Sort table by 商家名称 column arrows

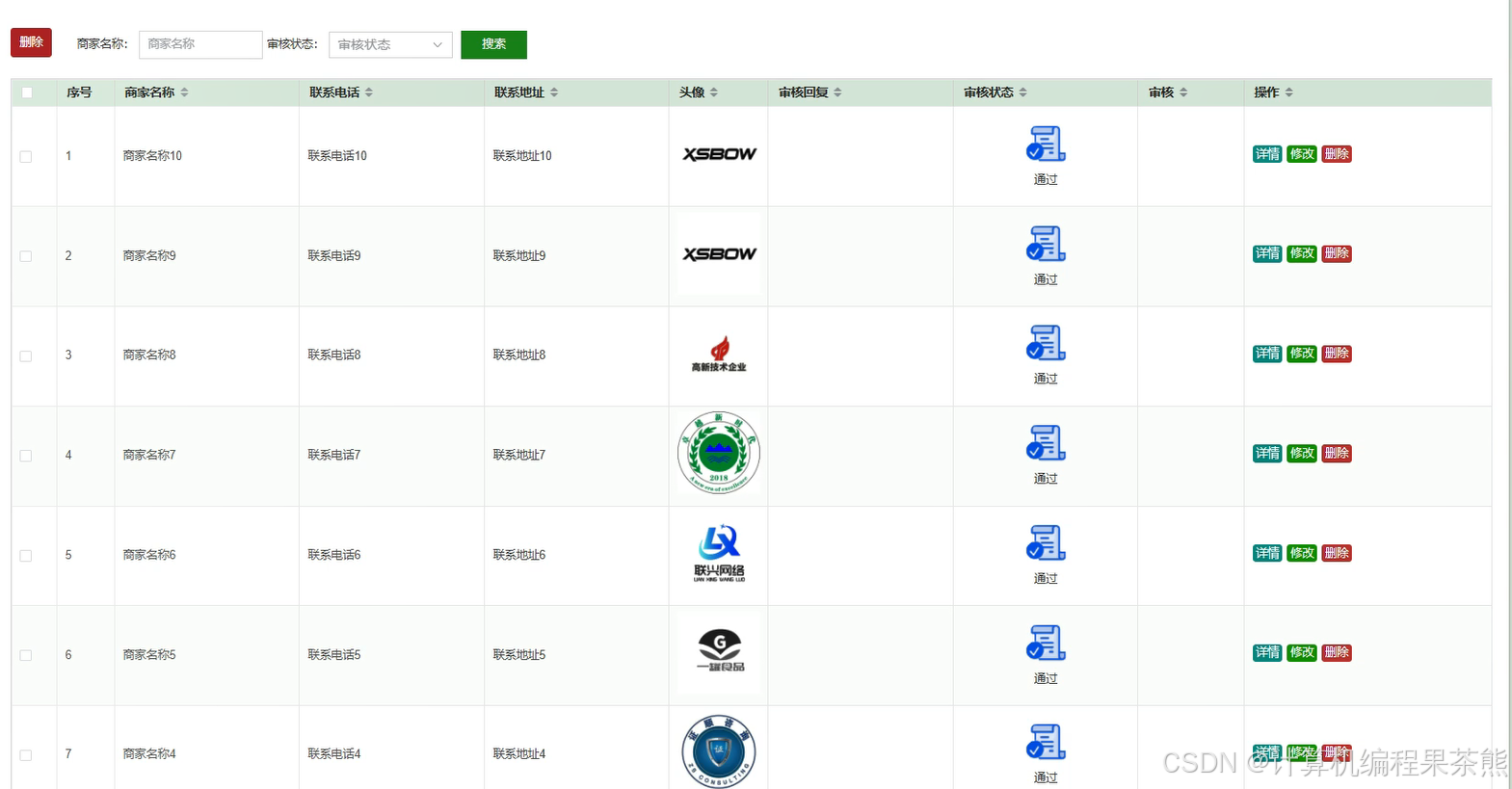click(x=184, y=92)
